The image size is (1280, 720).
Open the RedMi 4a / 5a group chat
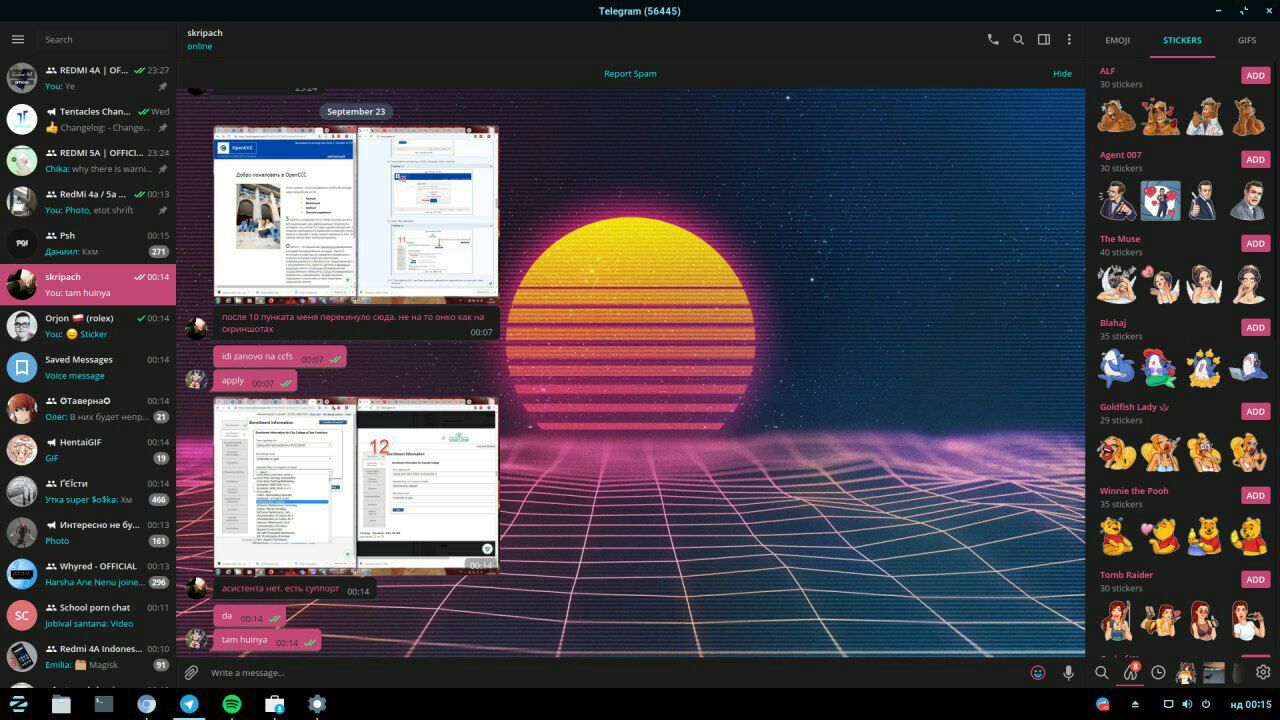88,202
